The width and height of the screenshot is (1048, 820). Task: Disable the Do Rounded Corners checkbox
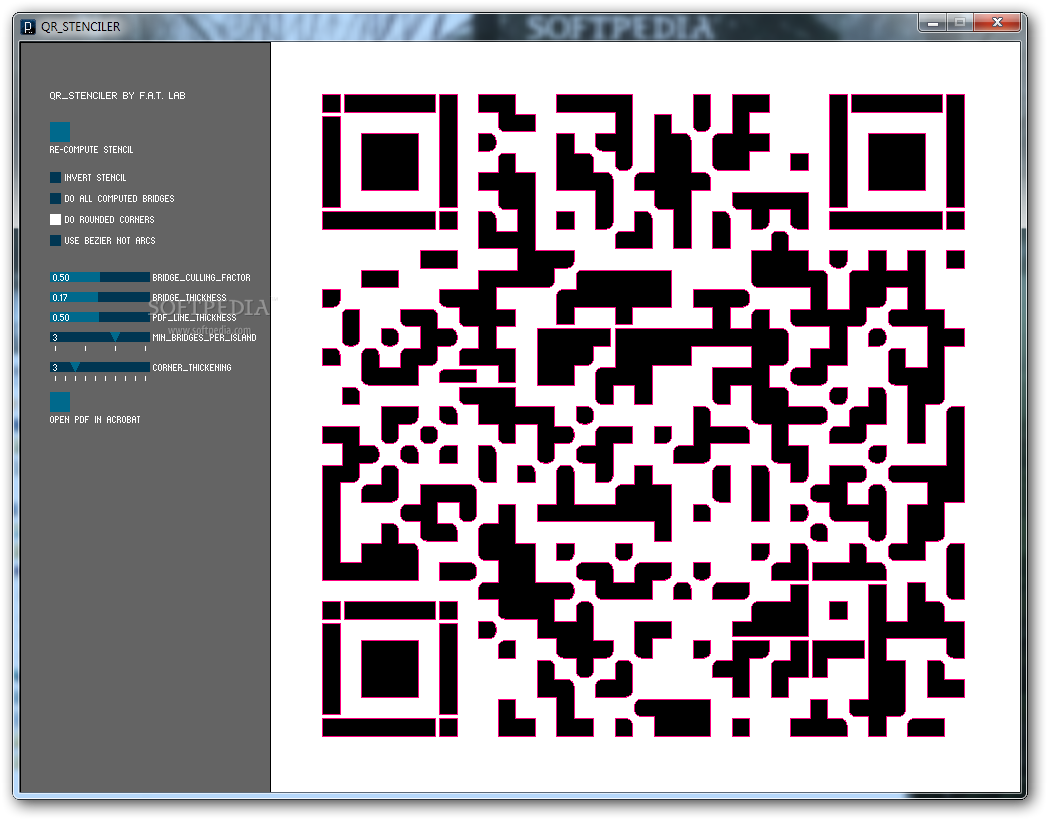tap(55, 219)
